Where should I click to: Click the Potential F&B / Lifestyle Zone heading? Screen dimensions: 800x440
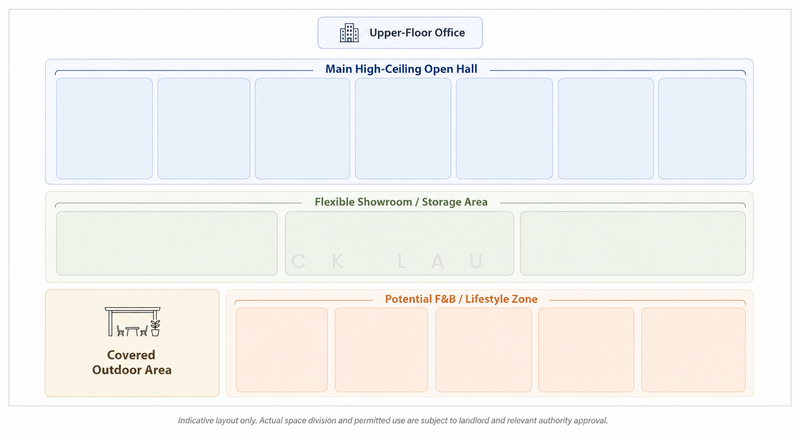tap(461, 299)
